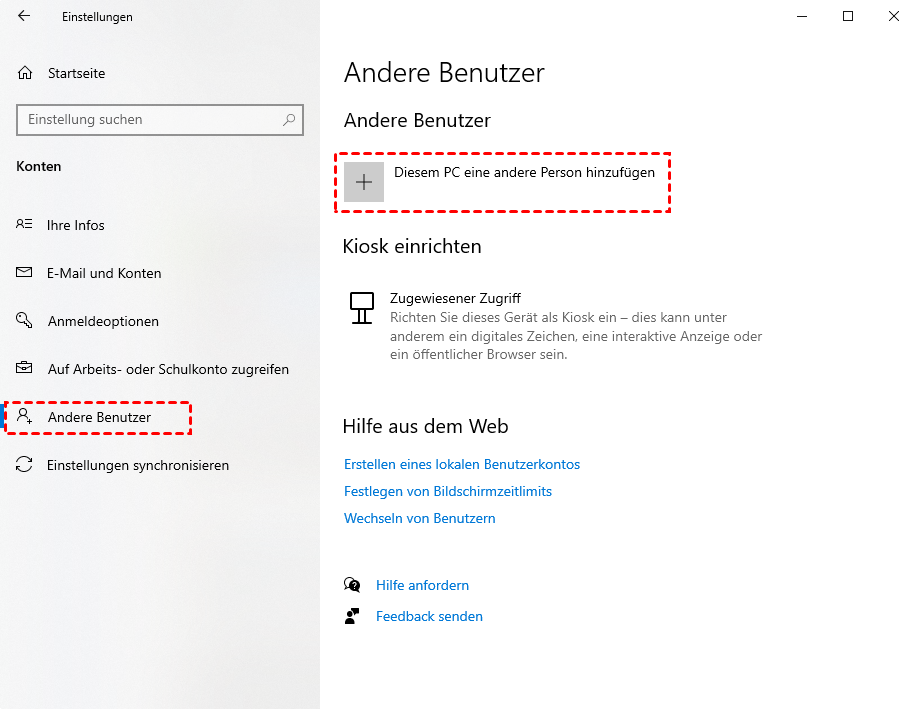
Task: Open Anmeldeoptionen settings page
Action: 103,321
